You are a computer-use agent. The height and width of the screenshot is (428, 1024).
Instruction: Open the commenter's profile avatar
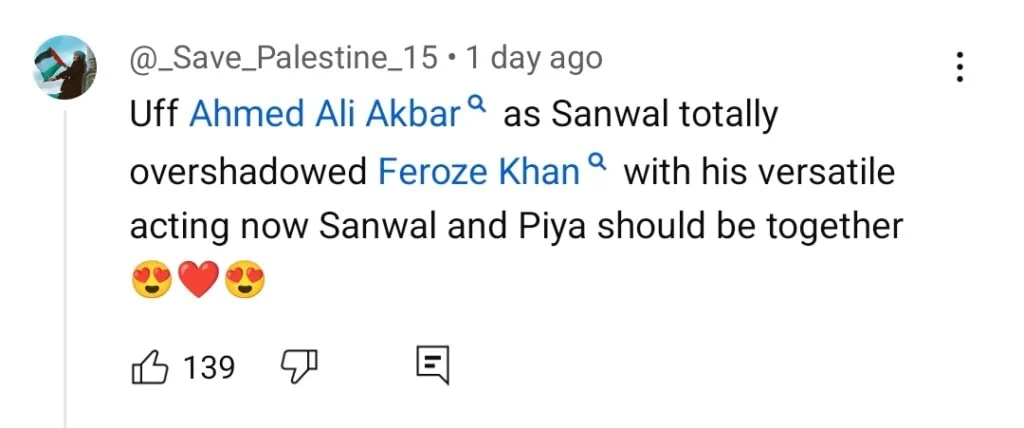[x=65, y=68]
